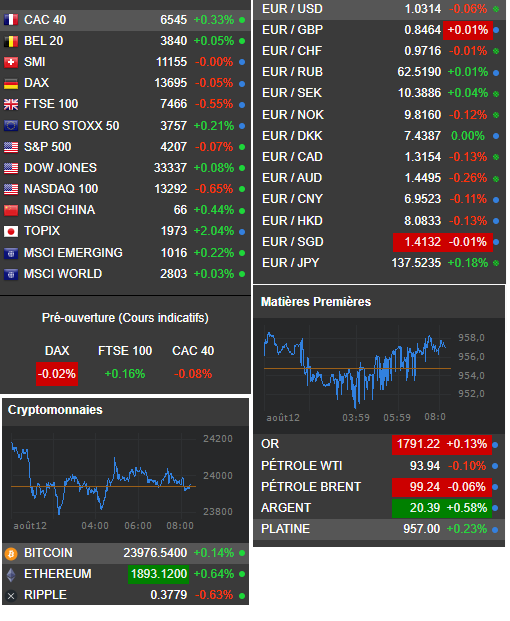Click the OR price 1791.22

418,444
